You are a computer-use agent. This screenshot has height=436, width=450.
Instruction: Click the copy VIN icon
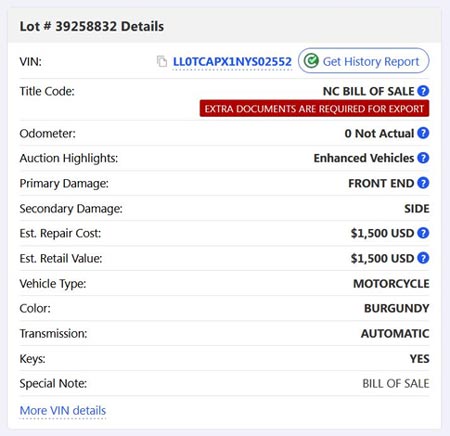coord(162,61)
